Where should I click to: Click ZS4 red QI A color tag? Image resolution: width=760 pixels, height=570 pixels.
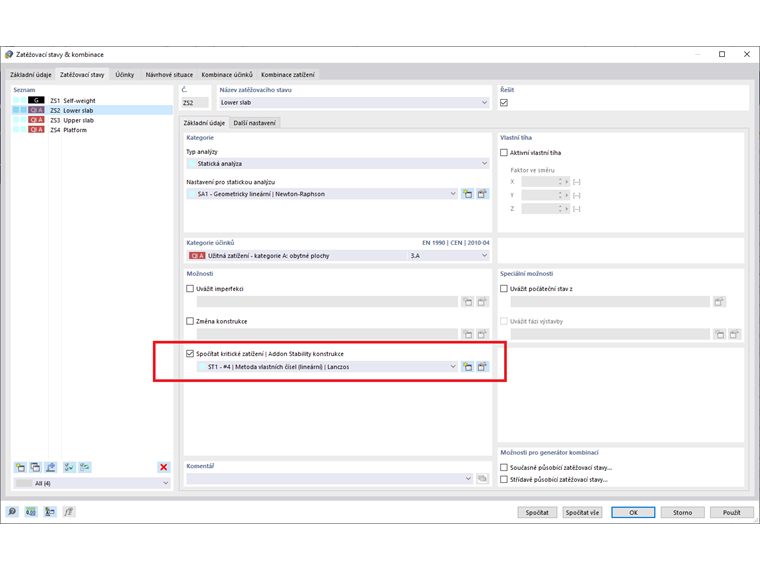coord(36,130)
